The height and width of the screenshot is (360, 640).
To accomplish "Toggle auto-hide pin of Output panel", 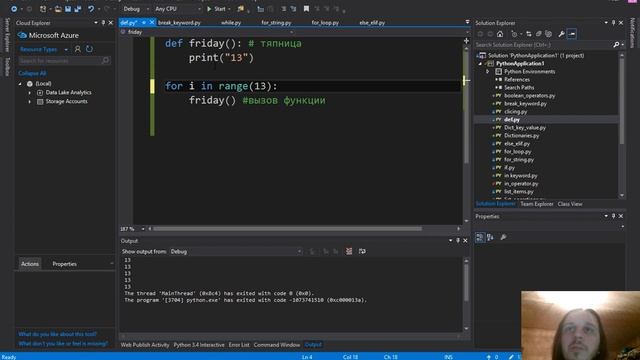I will pos(458,241).
